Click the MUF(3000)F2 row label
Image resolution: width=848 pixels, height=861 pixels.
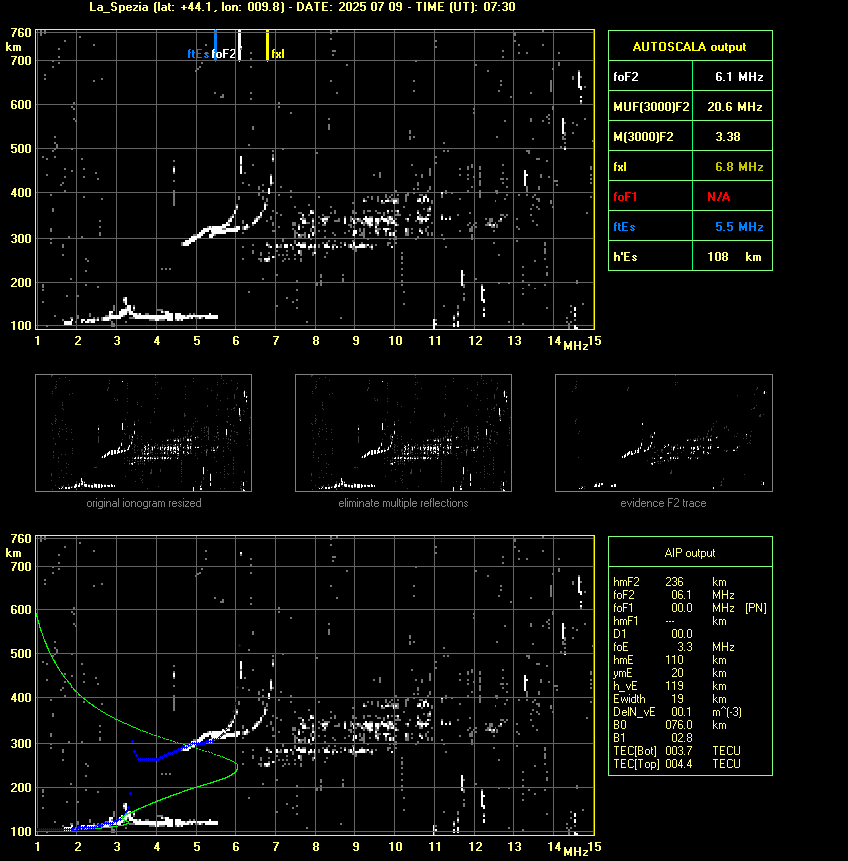pyautogui.click(x=651, y=107)
